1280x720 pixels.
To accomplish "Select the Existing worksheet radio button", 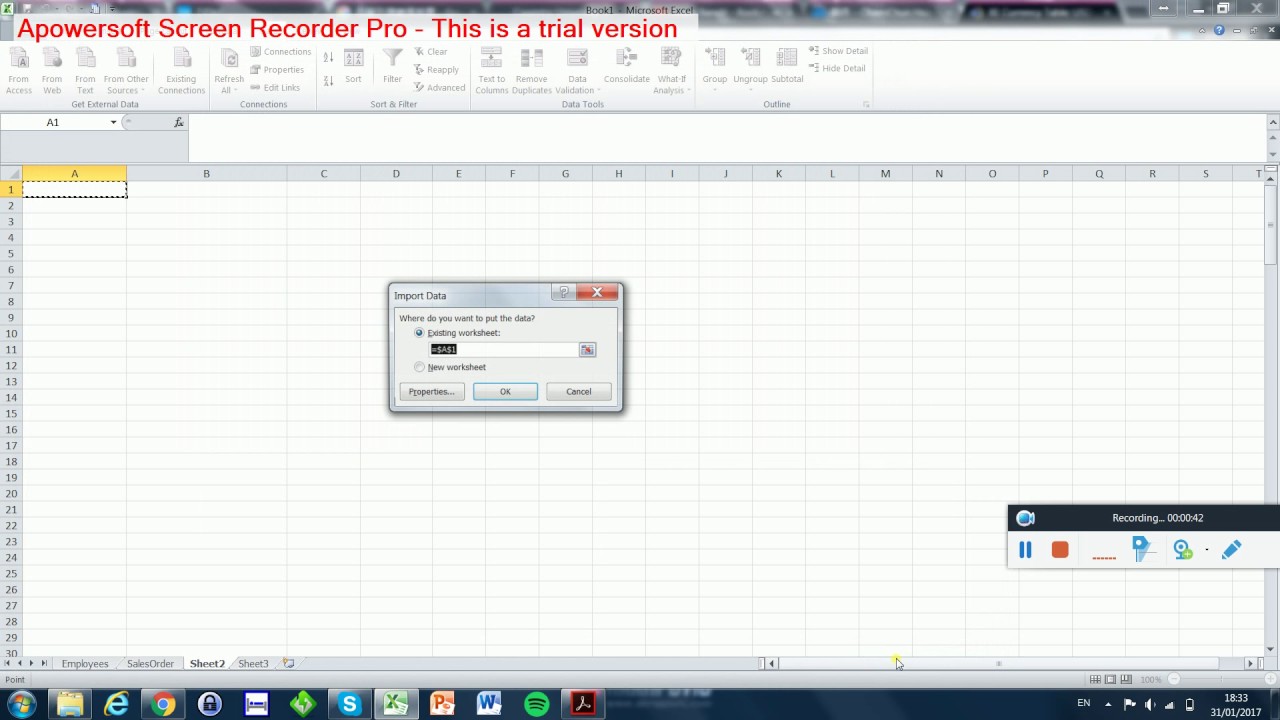I will pyautogui.click(x=419, y=333).
